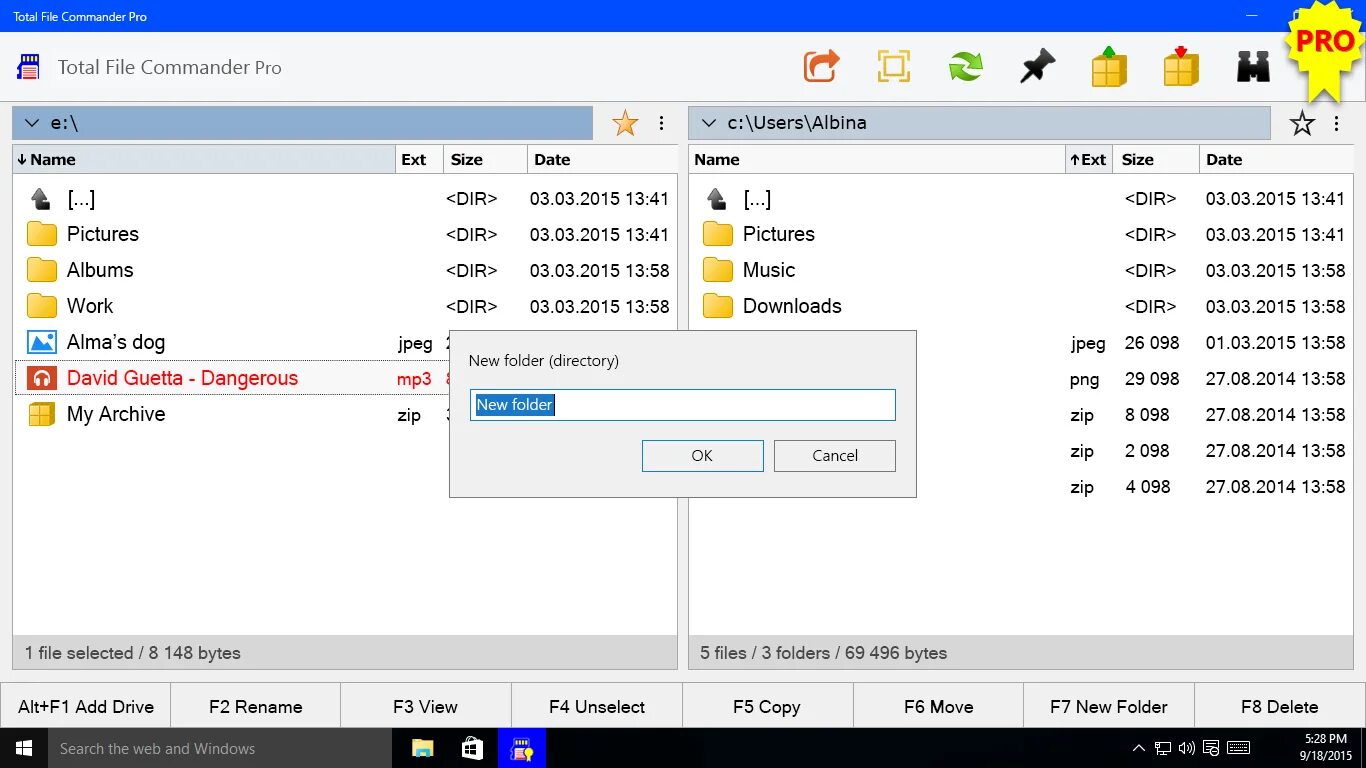Click the Music folder icon
The height and width of the screenshot is (768, 1366).
(x=717, y=270)
